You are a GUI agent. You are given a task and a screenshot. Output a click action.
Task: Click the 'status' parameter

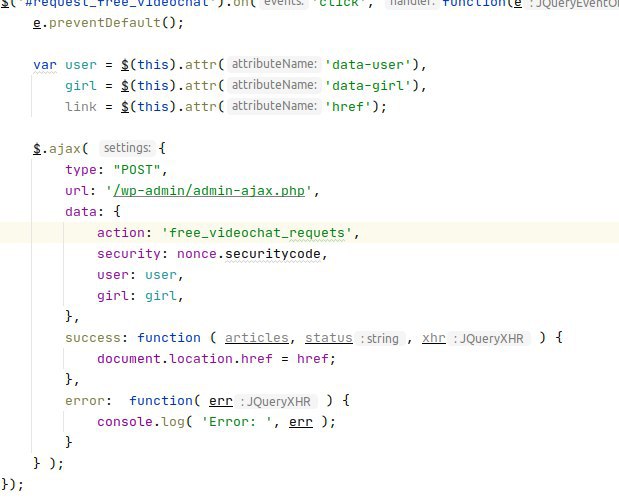coord(328,338)
